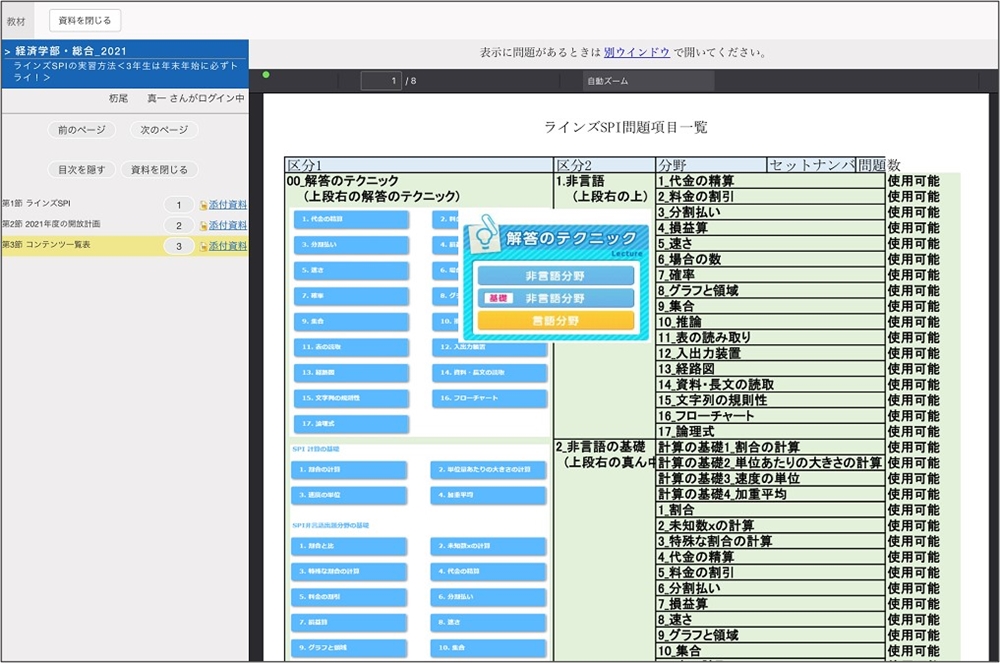Click 使用可能 in the 13_経路図 row
Viewport: 1000px width, 663px height.
(914, 369)
